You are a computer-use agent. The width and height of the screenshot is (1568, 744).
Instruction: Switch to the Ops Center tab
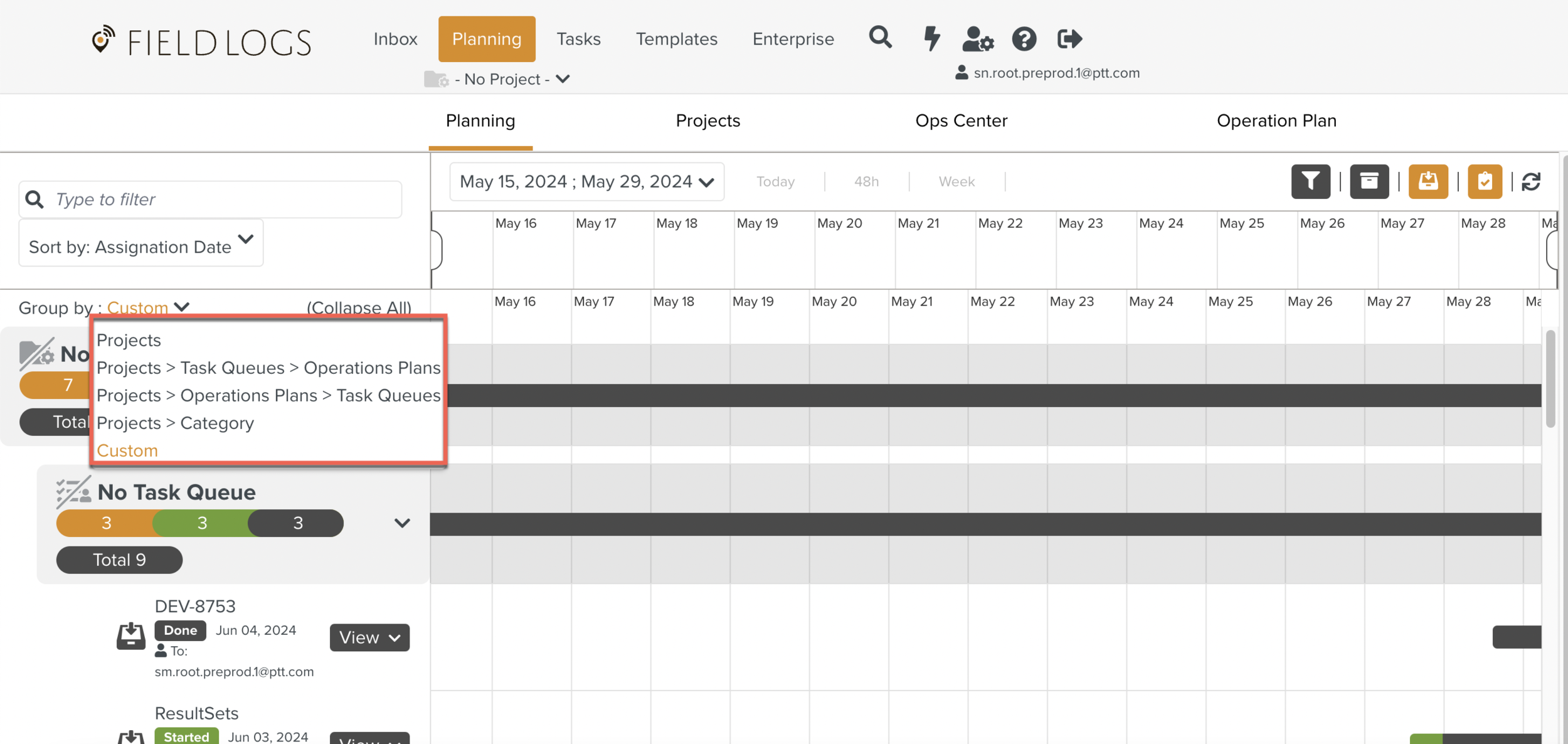pyautogui.click(x=961, y=120)
